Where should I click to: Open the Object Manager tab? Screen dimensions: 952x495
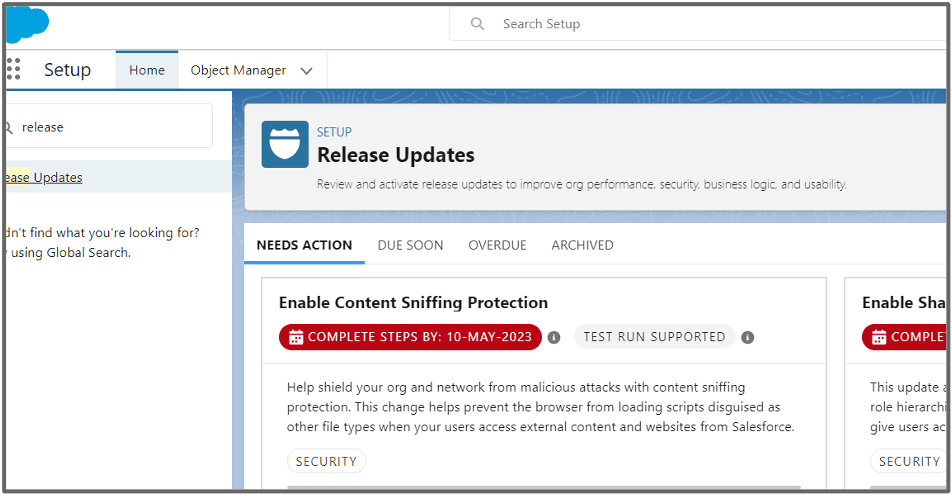[x=238, y=70]
